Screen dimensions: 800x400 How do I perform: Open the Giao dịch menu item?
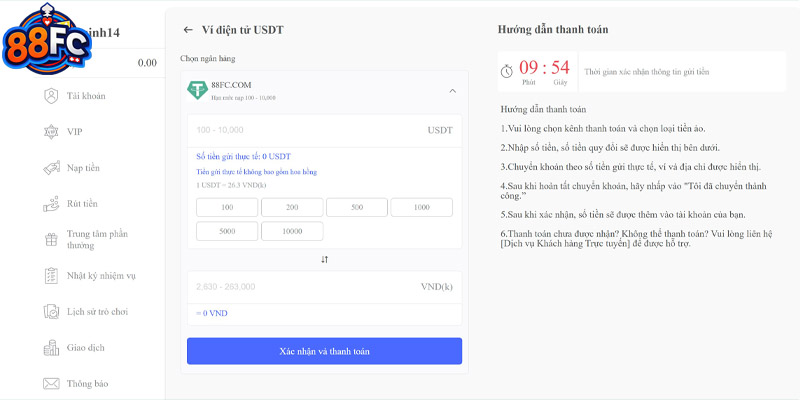click(x=86, y=348)
